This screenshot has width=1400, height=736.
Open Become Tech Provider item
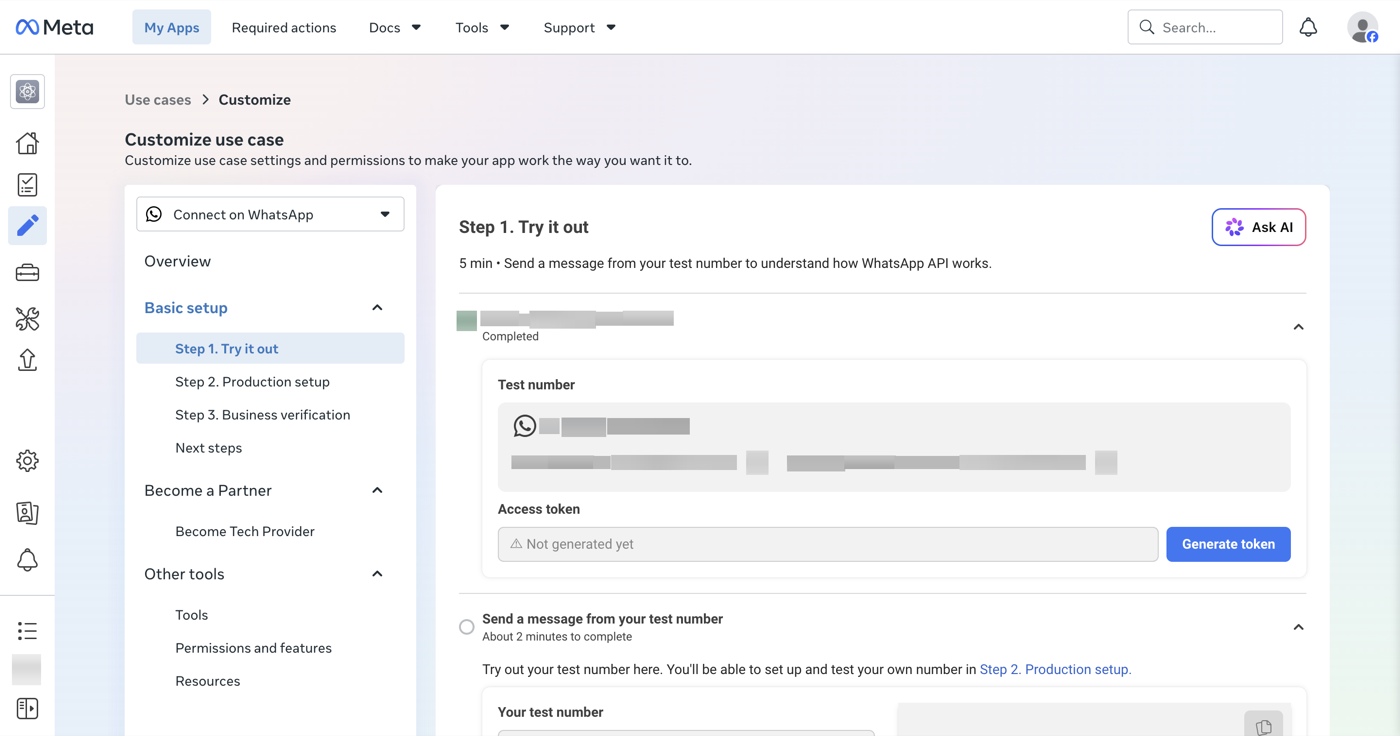(x=245, y=531)
